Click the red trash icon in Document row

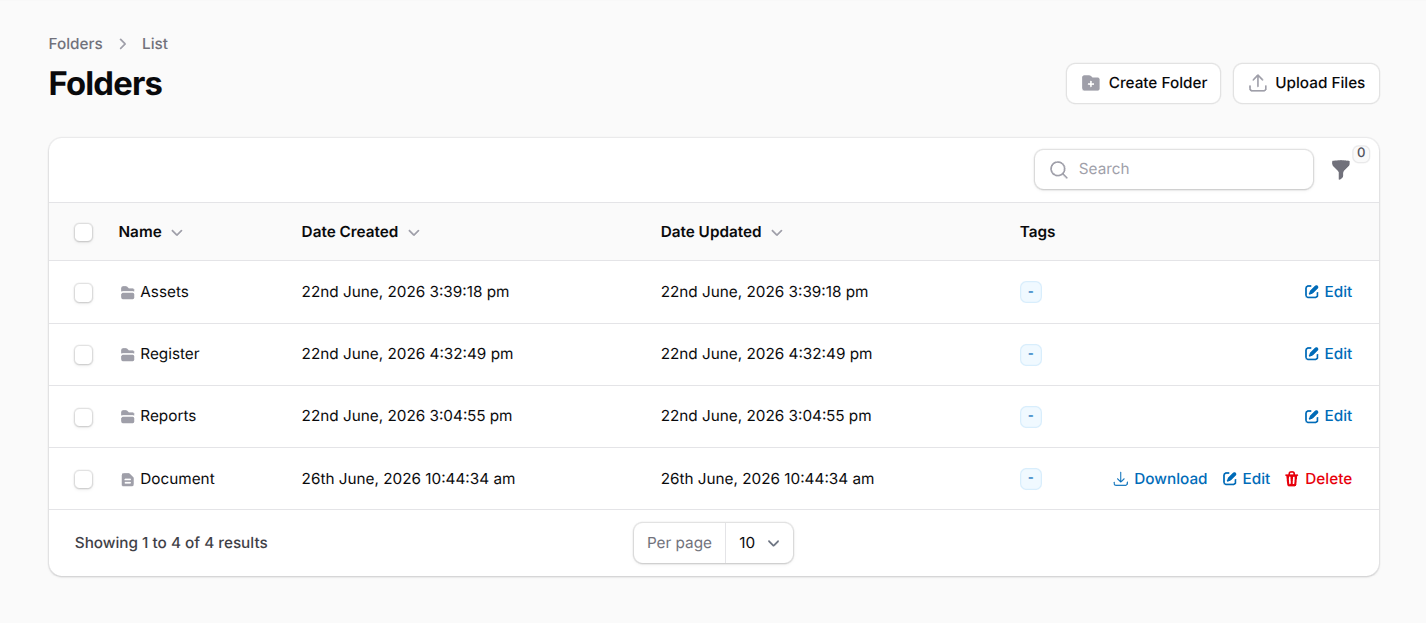coord(1292,479)
